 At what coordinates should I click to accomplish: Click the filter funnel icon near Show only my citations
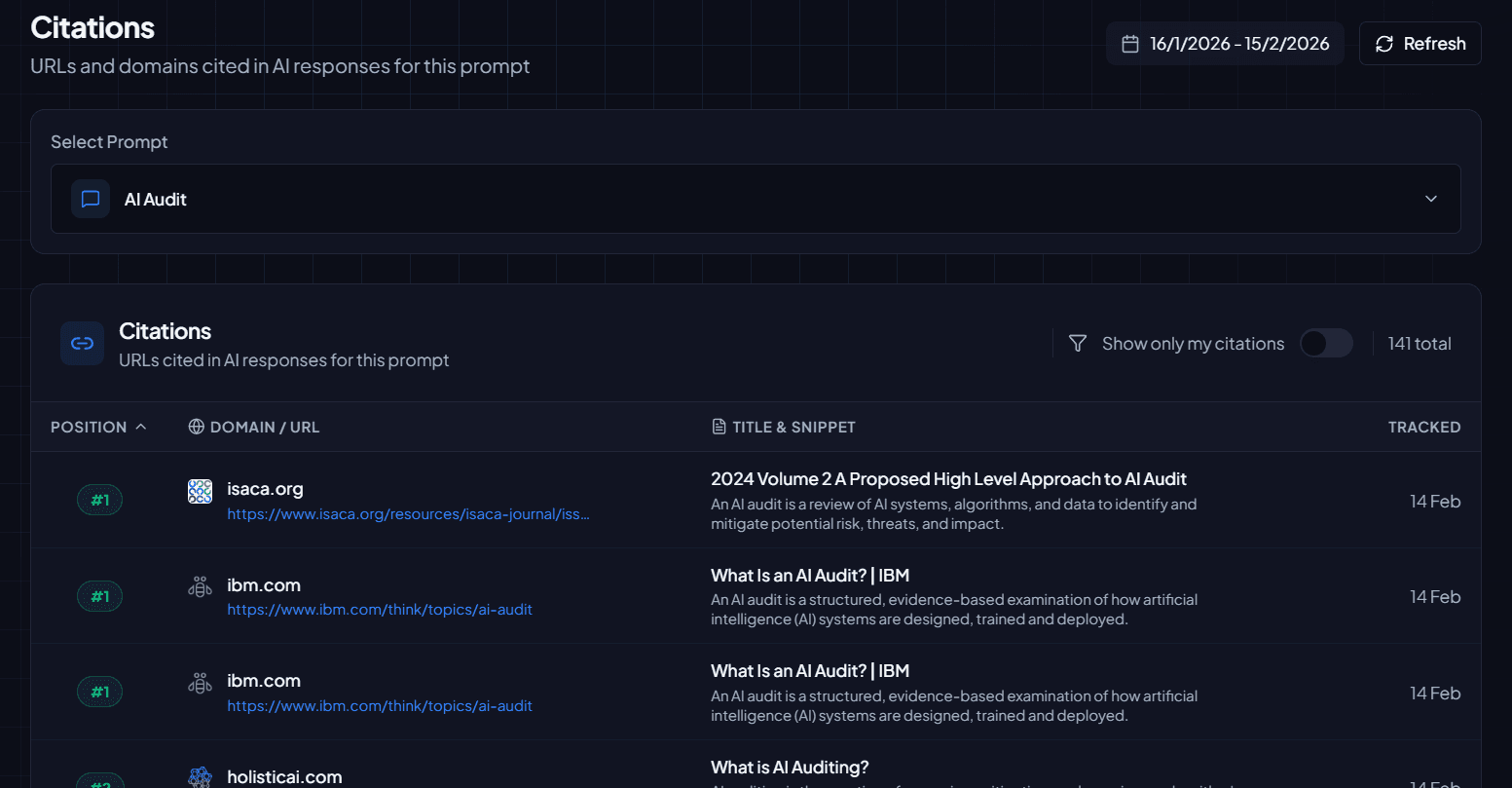(1077, 343)
